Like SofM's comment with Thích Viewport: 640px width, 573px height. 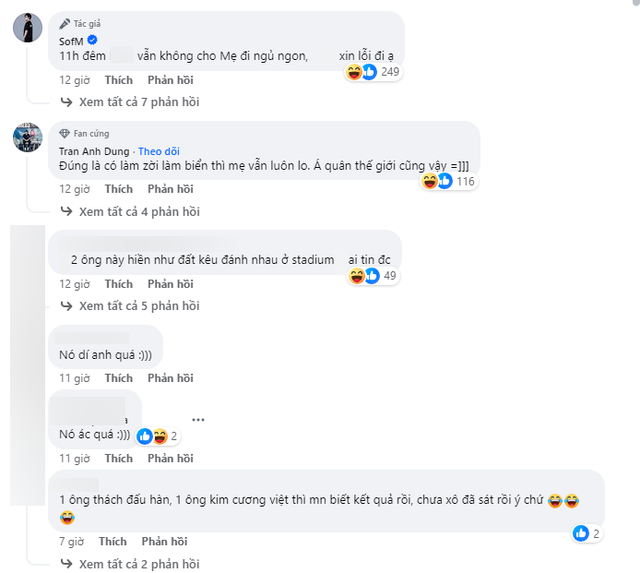118,79
